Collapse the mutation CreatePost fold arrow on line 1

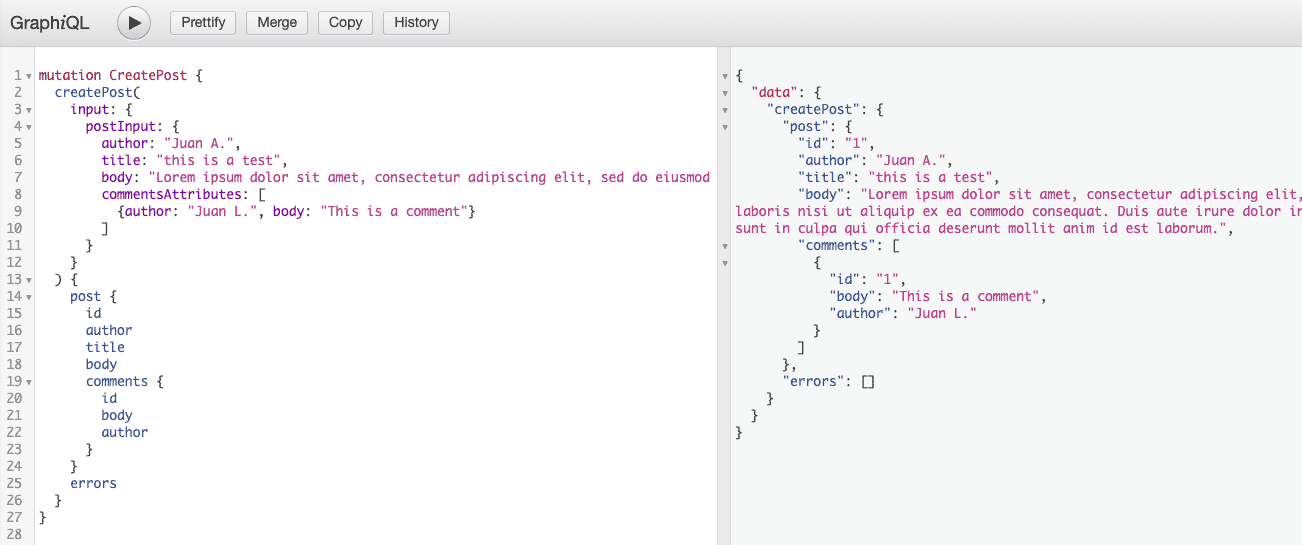coord(29,76)
